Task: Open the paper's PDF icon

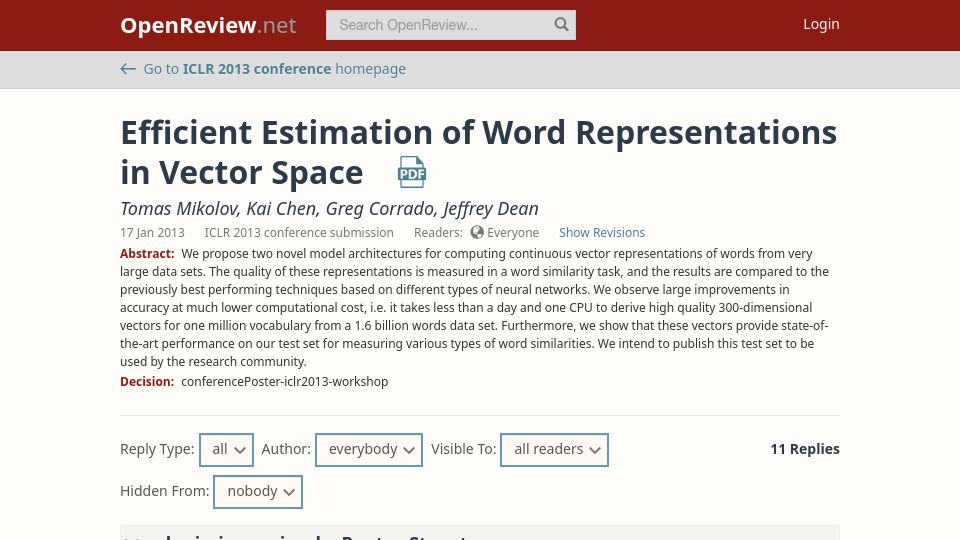Action: 411,172
